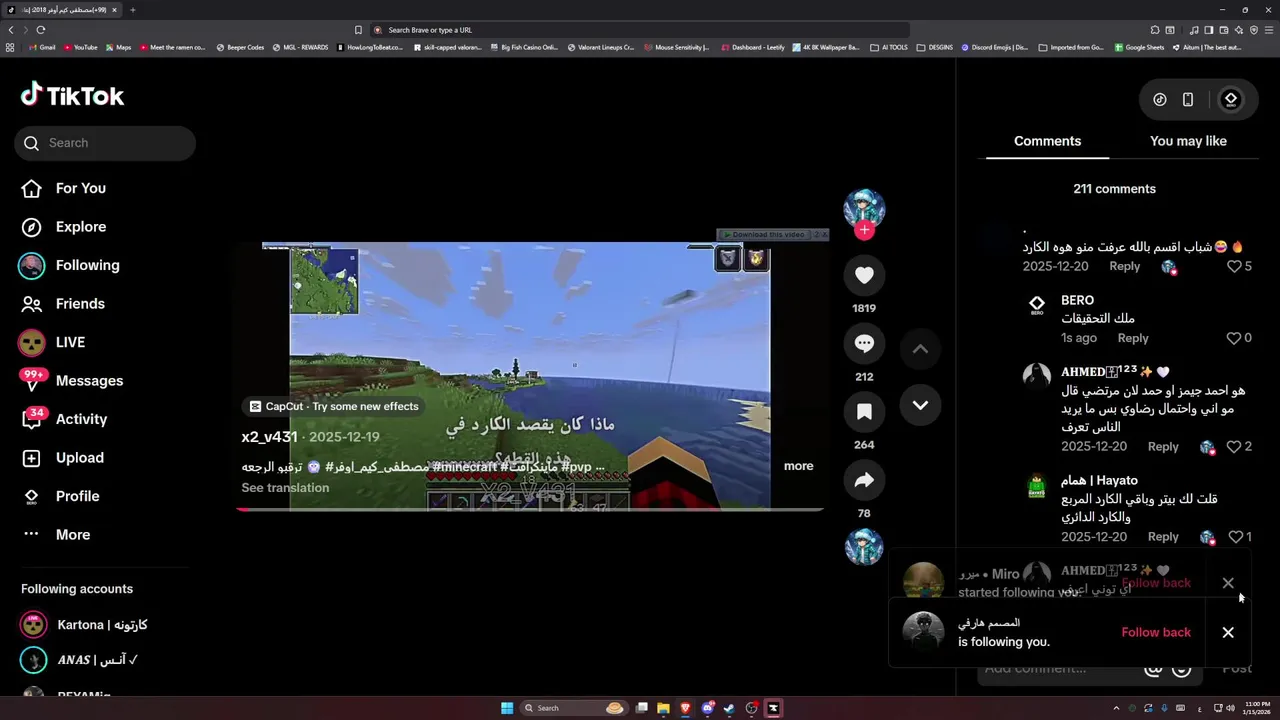Open the Friends page

[80, 304]
